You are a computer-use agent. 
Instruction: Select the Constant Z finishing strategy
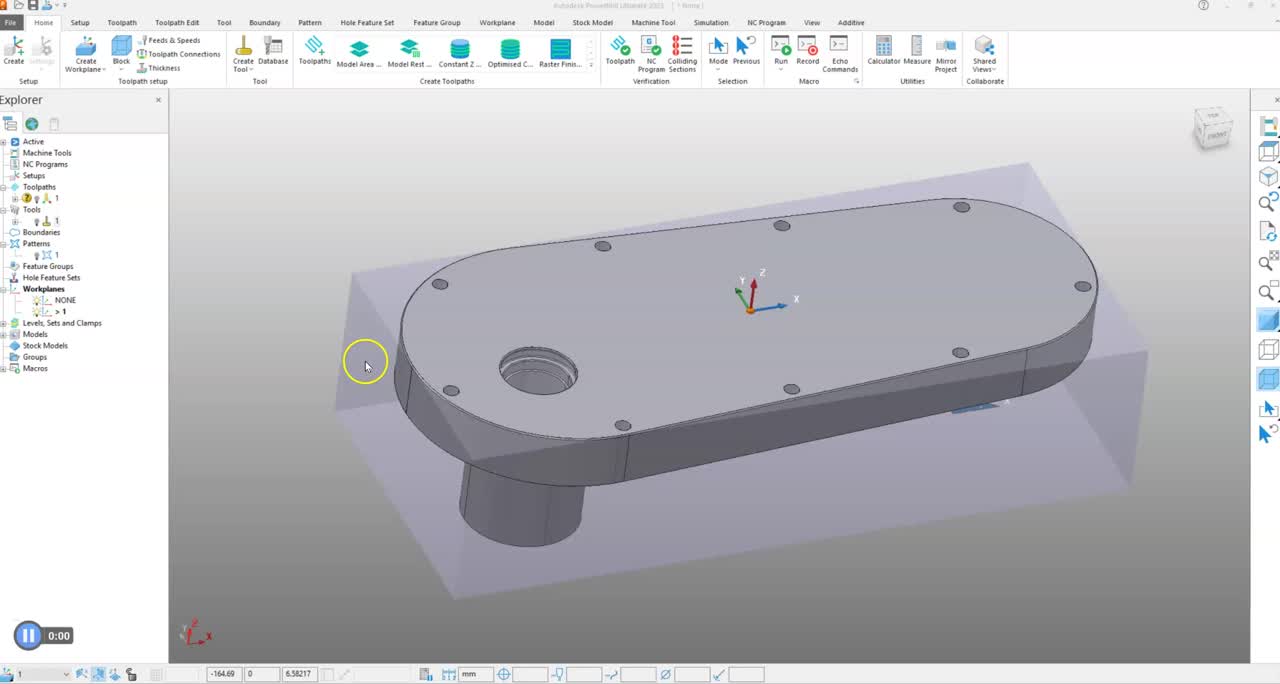tap(459, 50)
